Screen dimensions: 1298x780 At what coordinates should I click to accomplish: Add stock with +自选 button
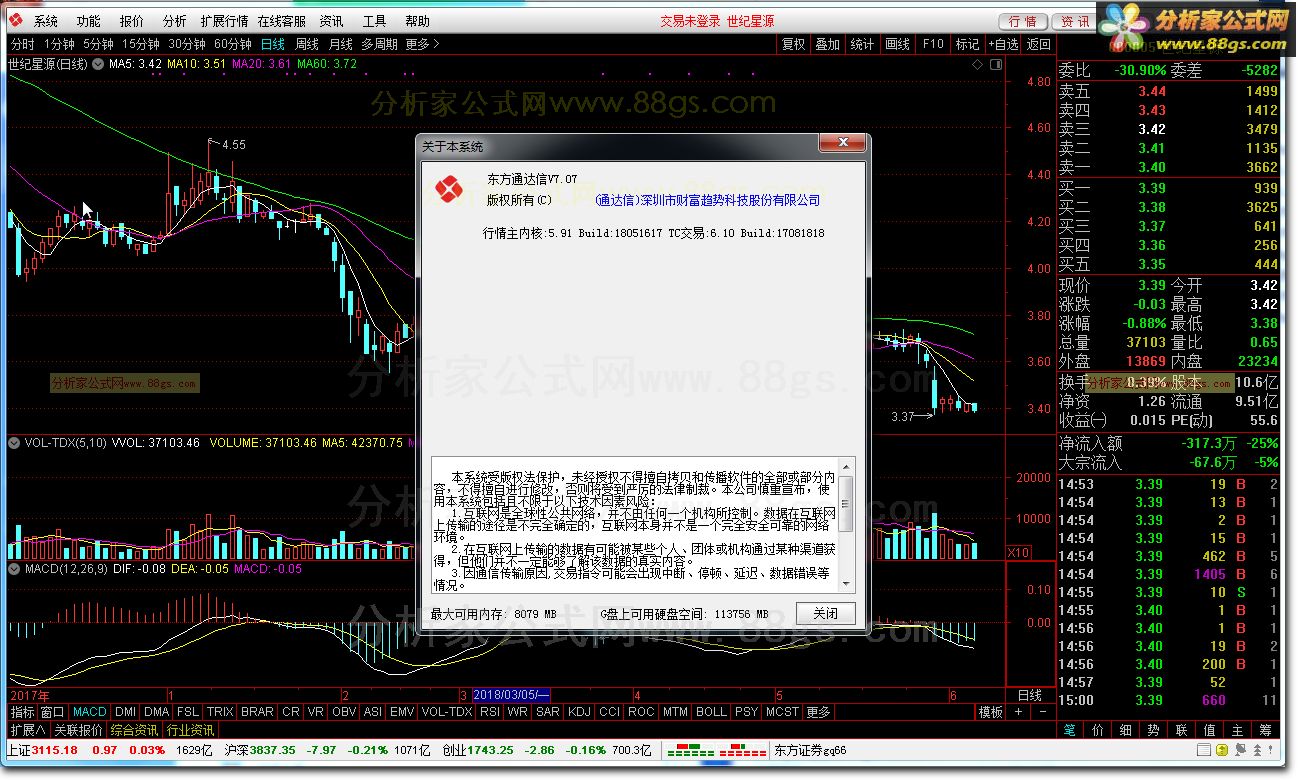(x=1003, y=44)
